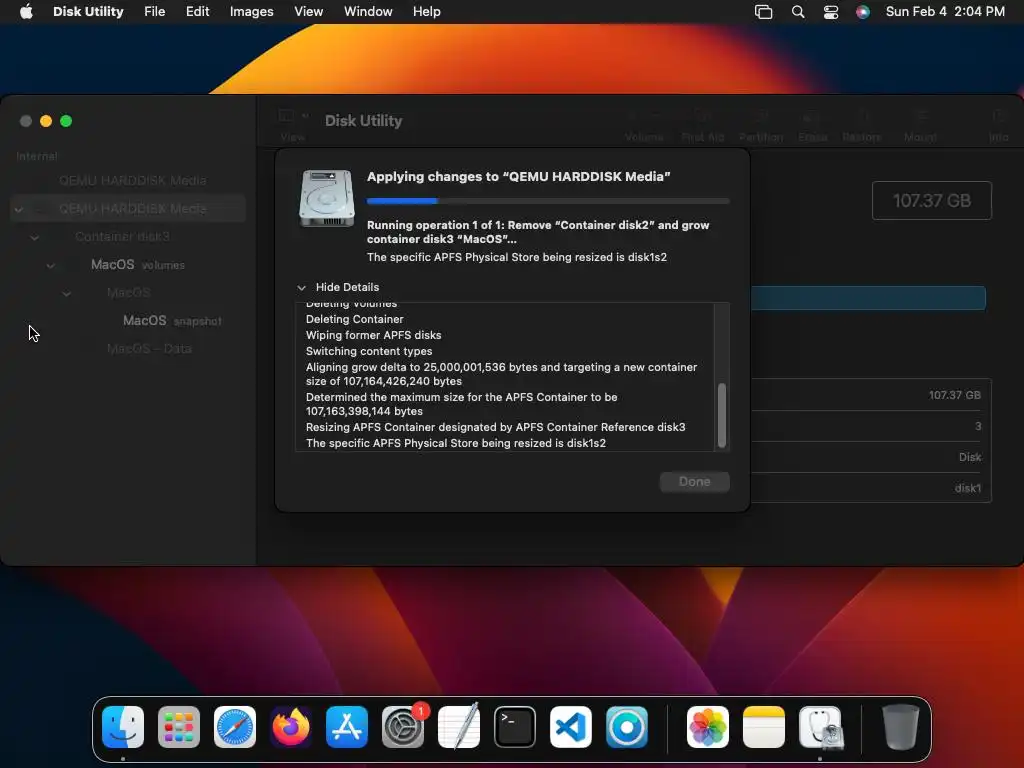Screen dimensions: 1024x768
Task: Open the Edit menu
Action: pyautogui.click(x=197, y=12)
